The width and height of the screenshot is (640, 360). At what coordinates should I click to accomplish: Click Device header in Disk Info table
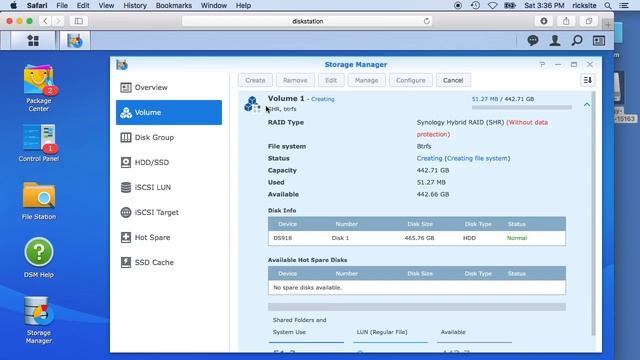(287, 224)
